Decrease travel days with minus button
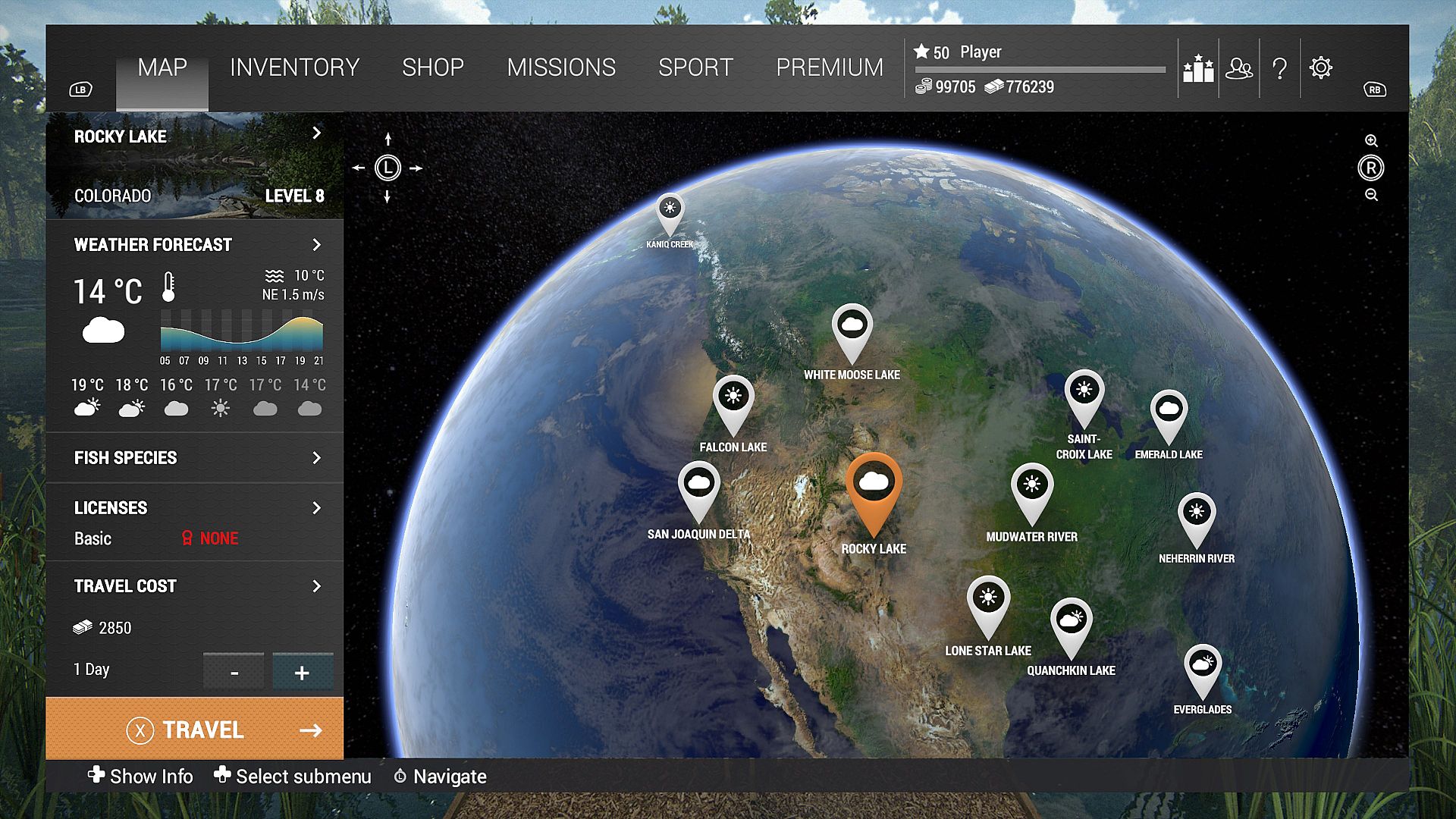This screenshot has height=819, width=1456. [x=234, y=672]
